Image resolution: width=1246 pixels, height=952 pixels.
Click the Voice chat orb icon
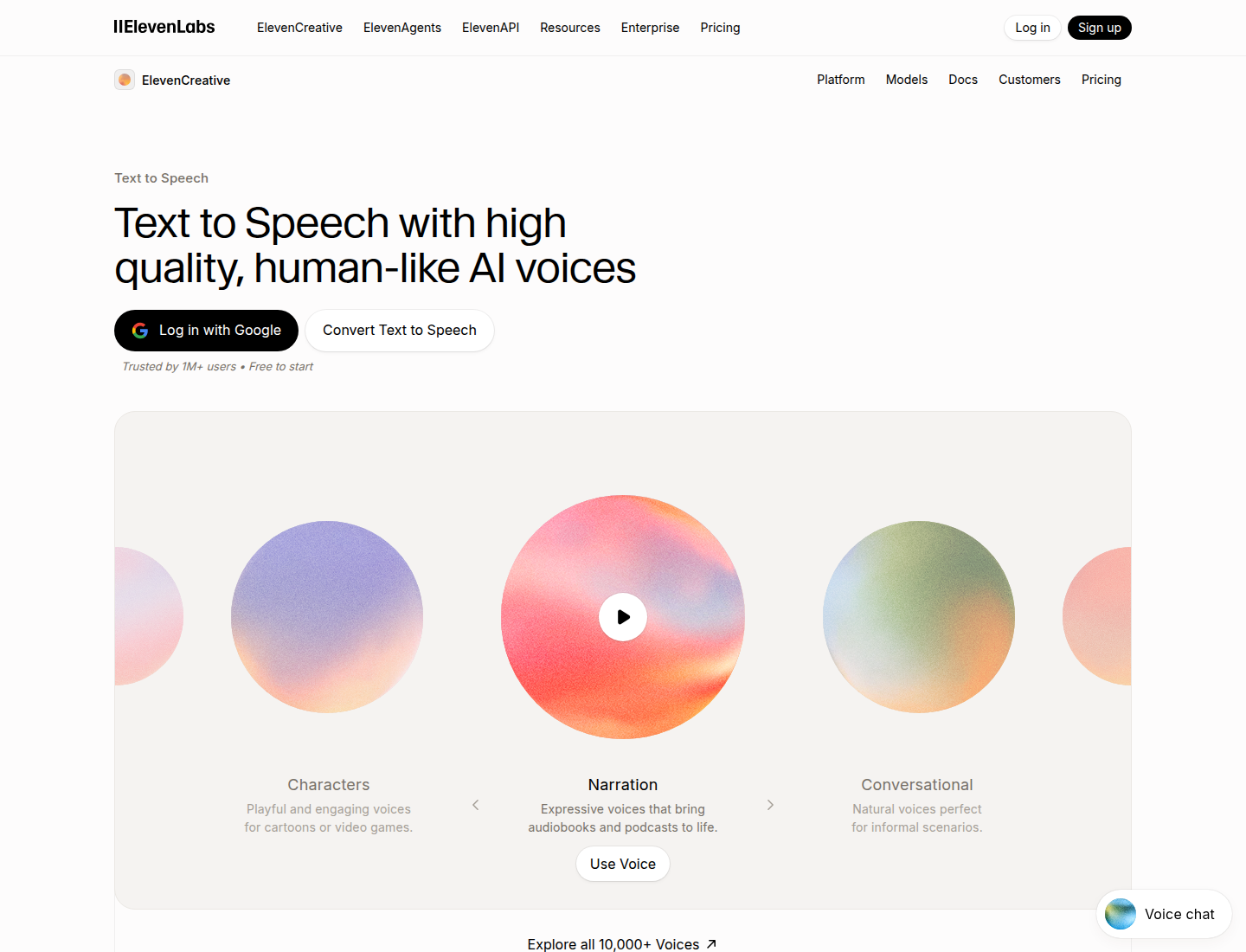coord(1121,914)
